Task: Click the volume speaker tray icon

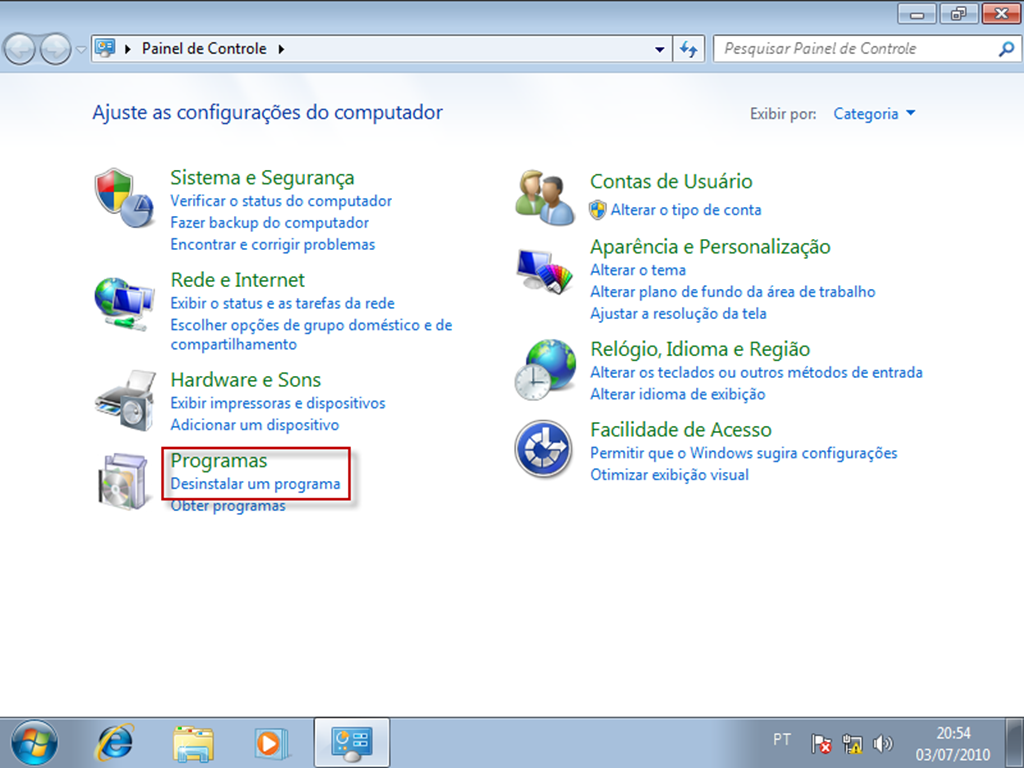Action: (x=882, y=743)
